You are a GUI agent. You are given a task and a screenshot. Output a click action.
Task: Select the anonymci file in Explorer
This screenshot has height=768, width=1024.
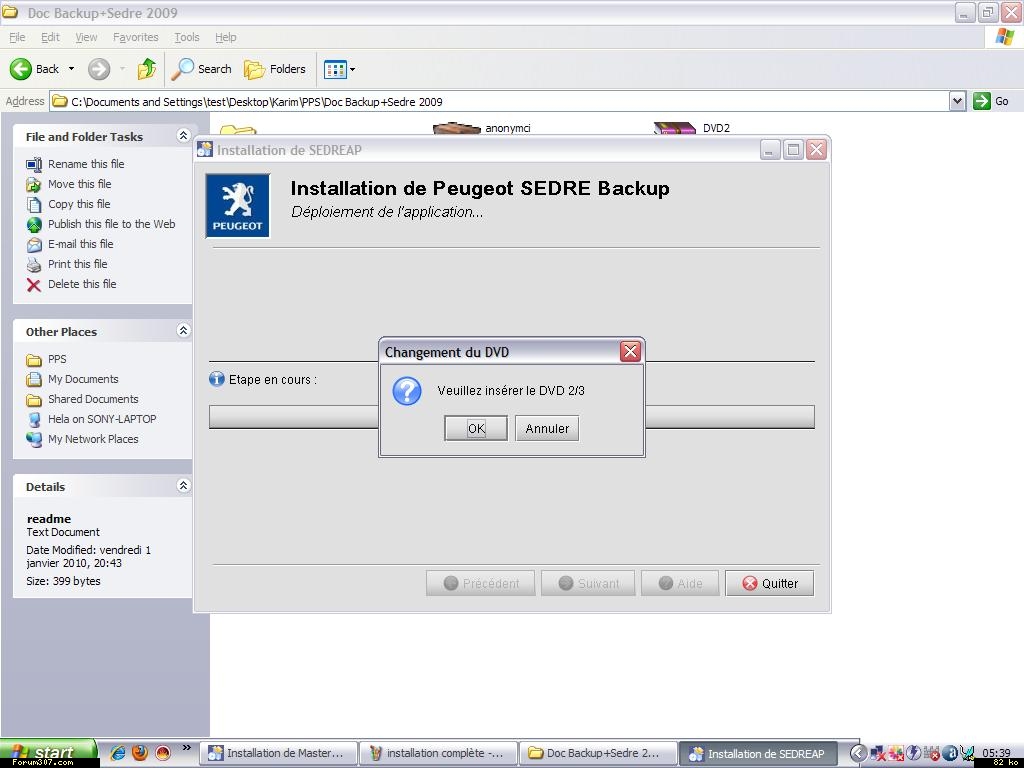coord(507,128)
